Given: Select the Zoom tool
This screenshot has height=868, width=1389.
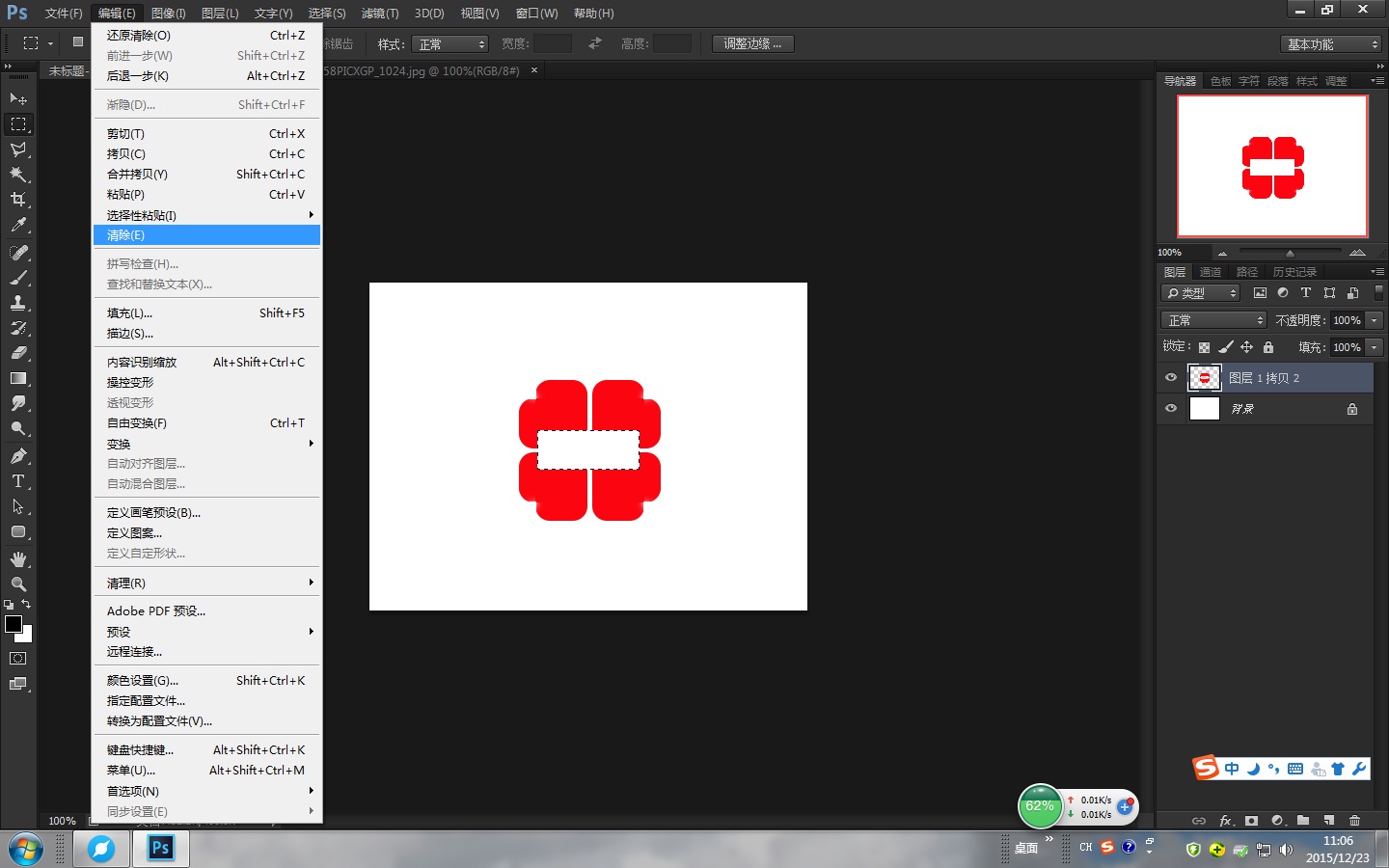Looking at the screenshot, I should point(18,584).
